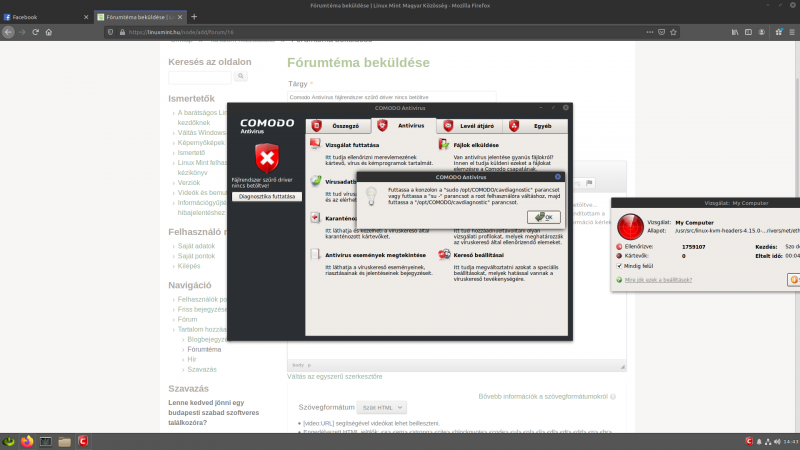Switch to the Összegző tab
800x450 pixels.
tap(338, 126)
